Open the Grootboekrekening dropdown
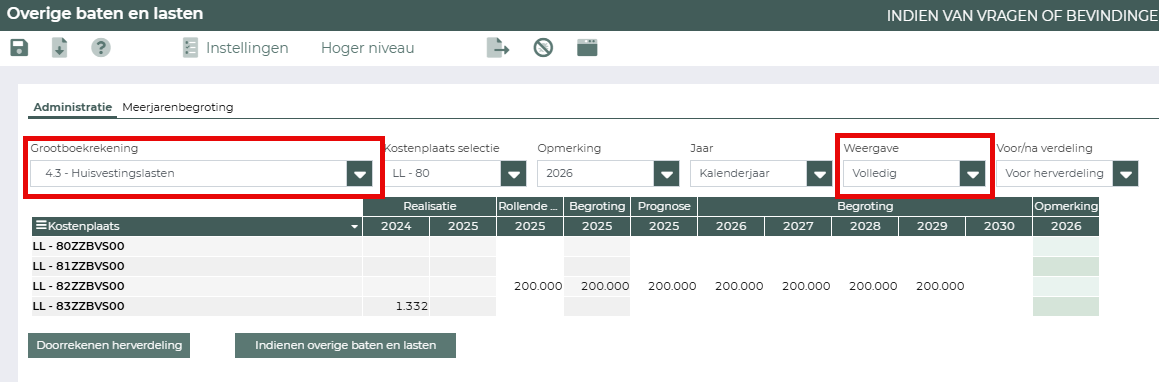The image size is (1159, 382). tap(359, 174)
